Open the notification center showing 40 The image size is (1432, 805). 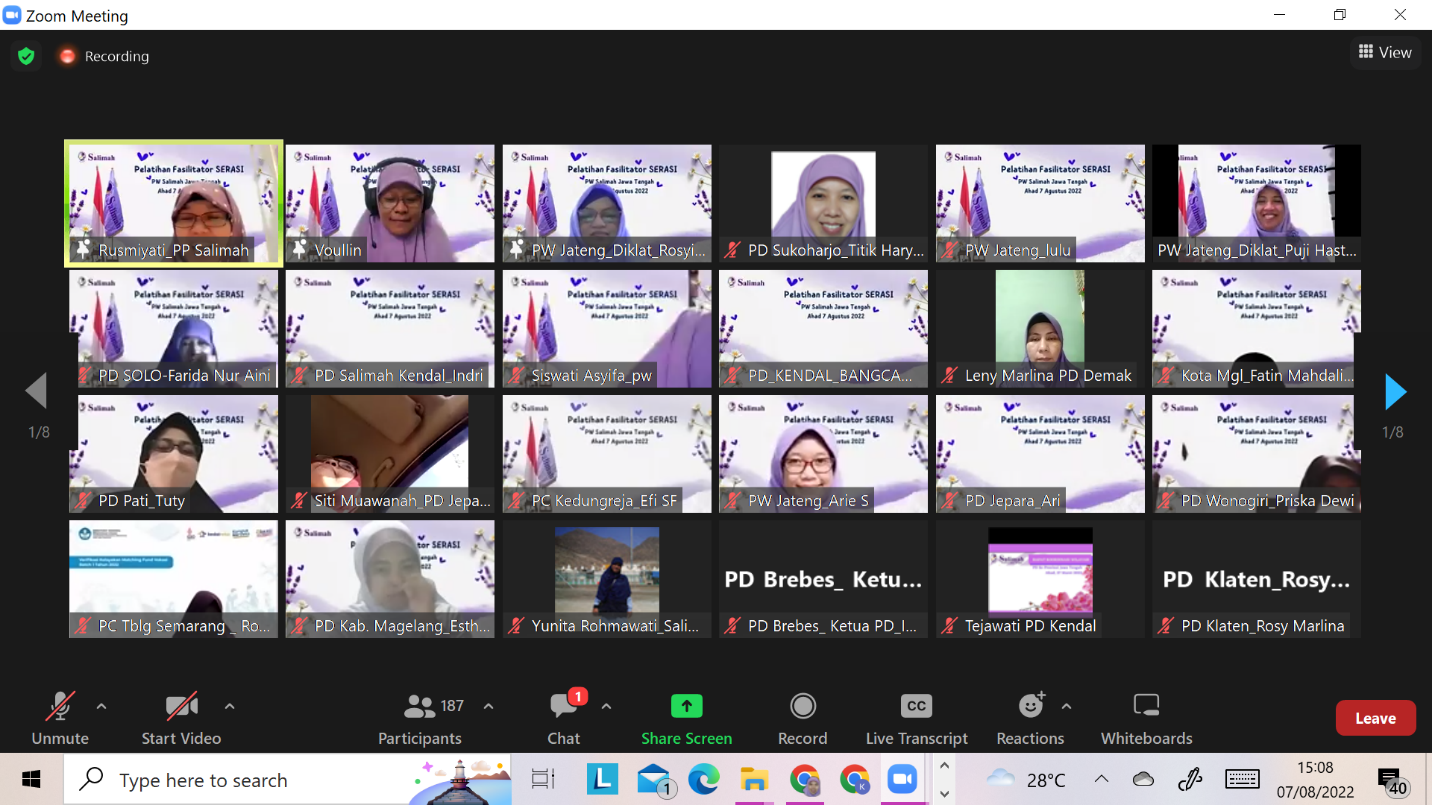pyautogui.click(x=1391, y=782)
